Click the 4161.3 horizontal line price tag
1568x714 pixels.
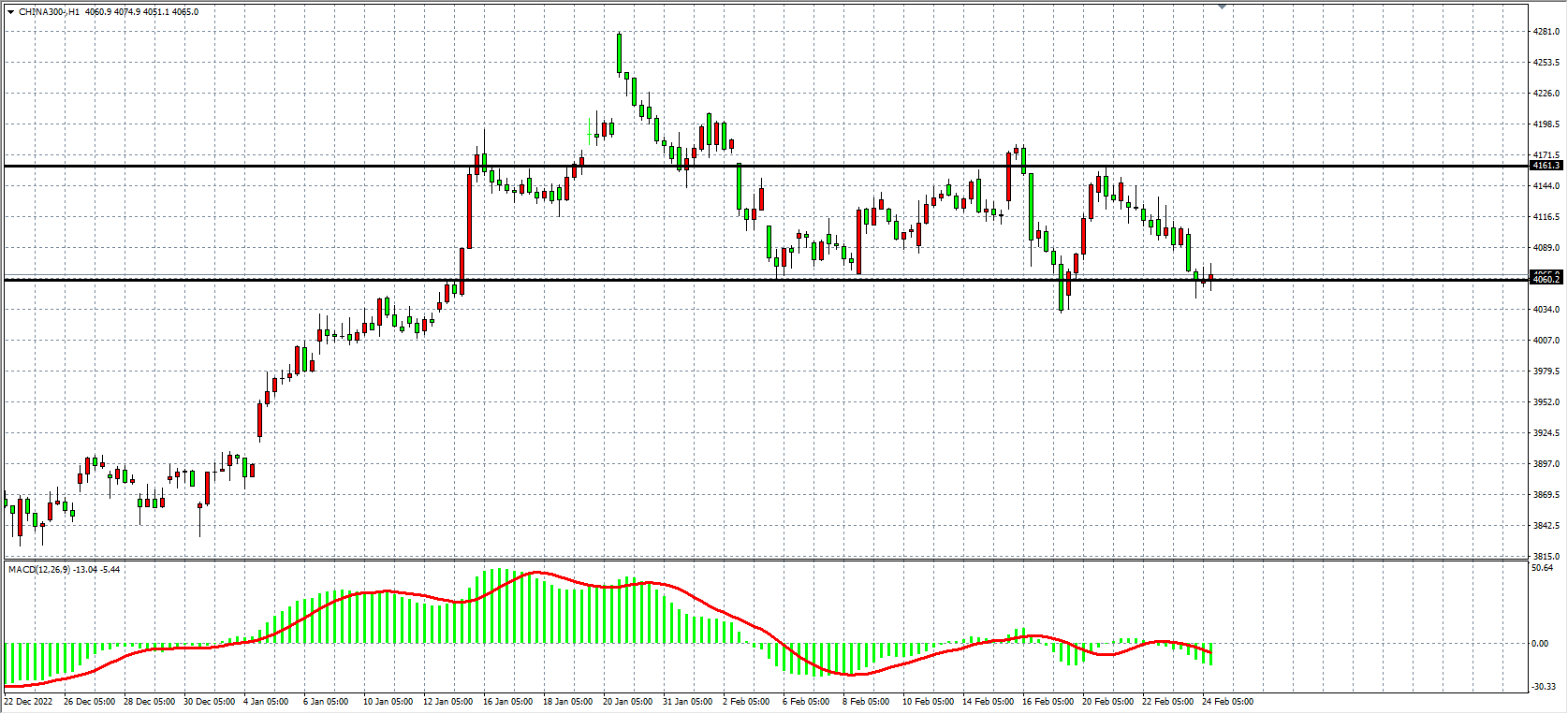[1546, 166]
